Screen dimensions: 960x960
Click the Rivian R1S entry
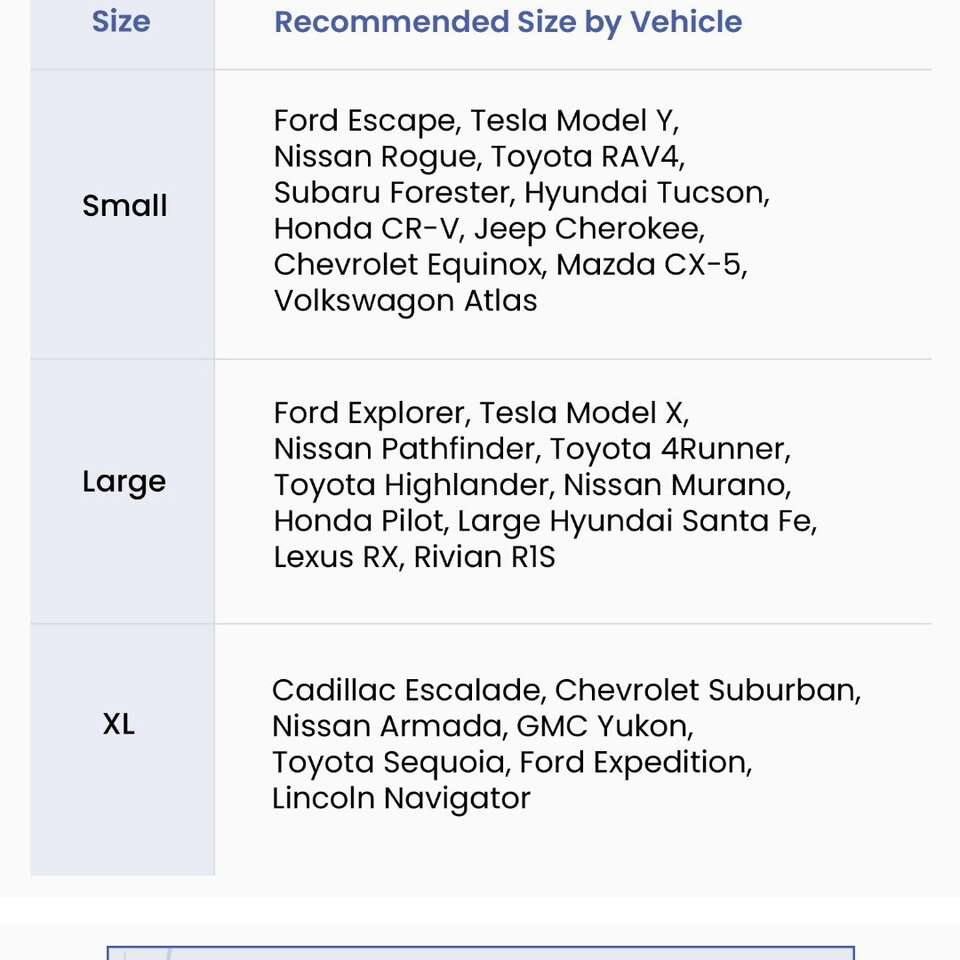point(485,557)
